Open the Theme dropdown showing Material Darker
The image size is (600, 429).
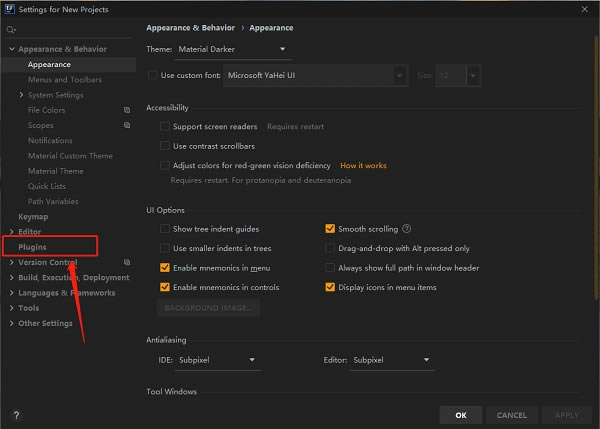233,49
